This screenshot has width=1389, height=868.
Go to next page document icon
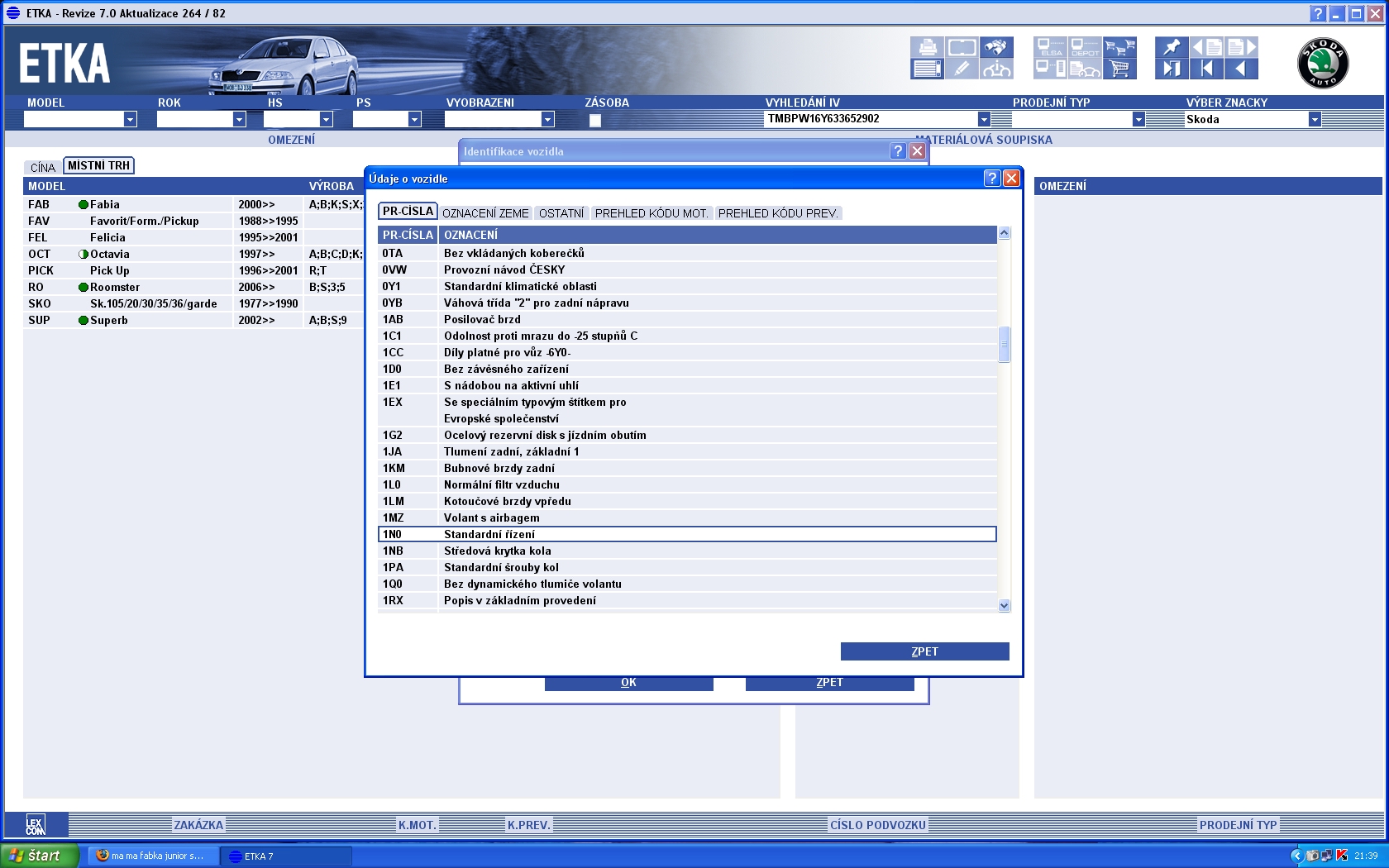click(1241, 47)
